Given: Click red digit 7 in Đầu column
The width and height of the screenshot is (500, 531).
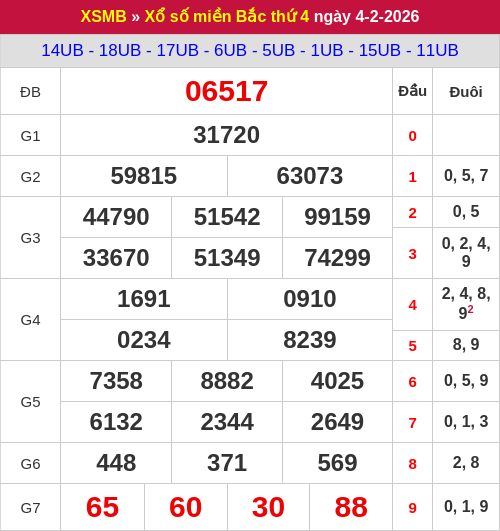Looking at the screenshot, I should click(412, 423).
